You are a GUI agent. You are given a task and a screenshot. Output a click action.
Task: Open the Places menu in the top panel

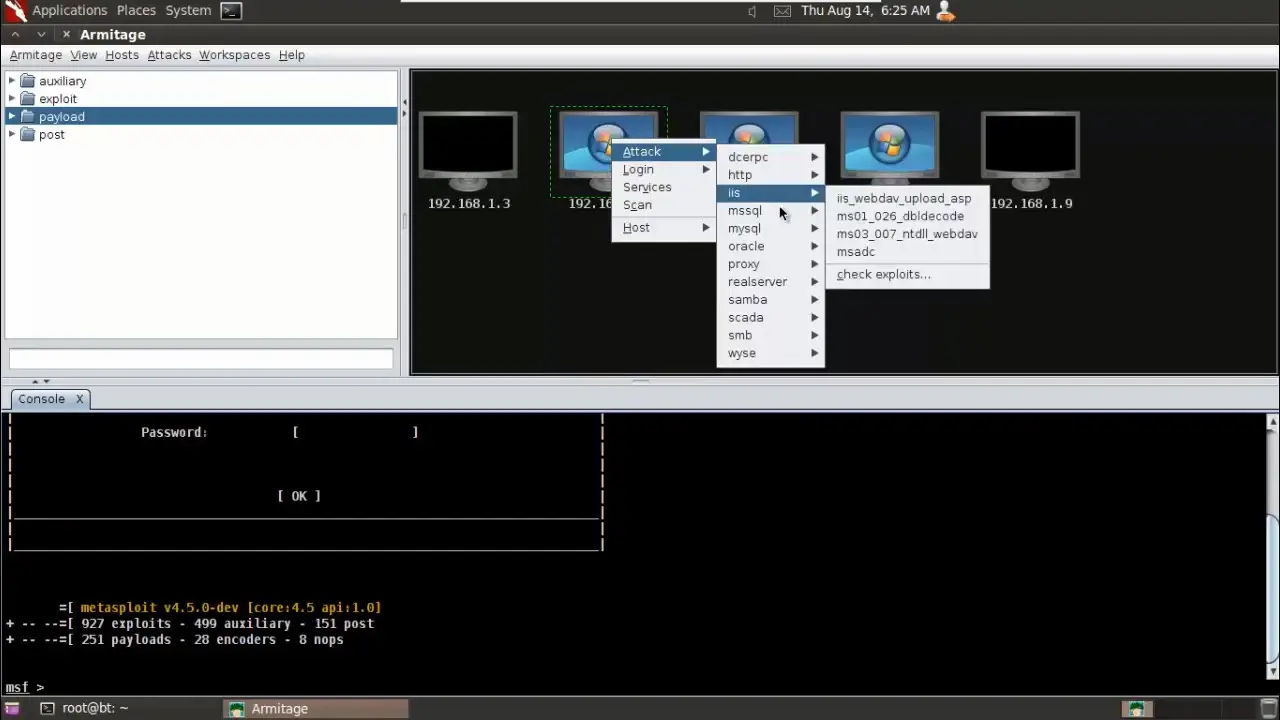click(x=136, y=11)
